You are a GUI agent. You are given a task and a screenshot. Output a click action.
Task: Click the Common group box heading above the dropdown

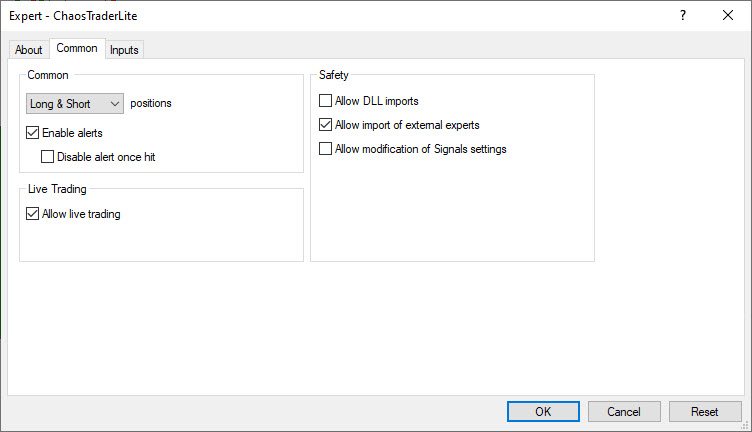click(48, 75)
